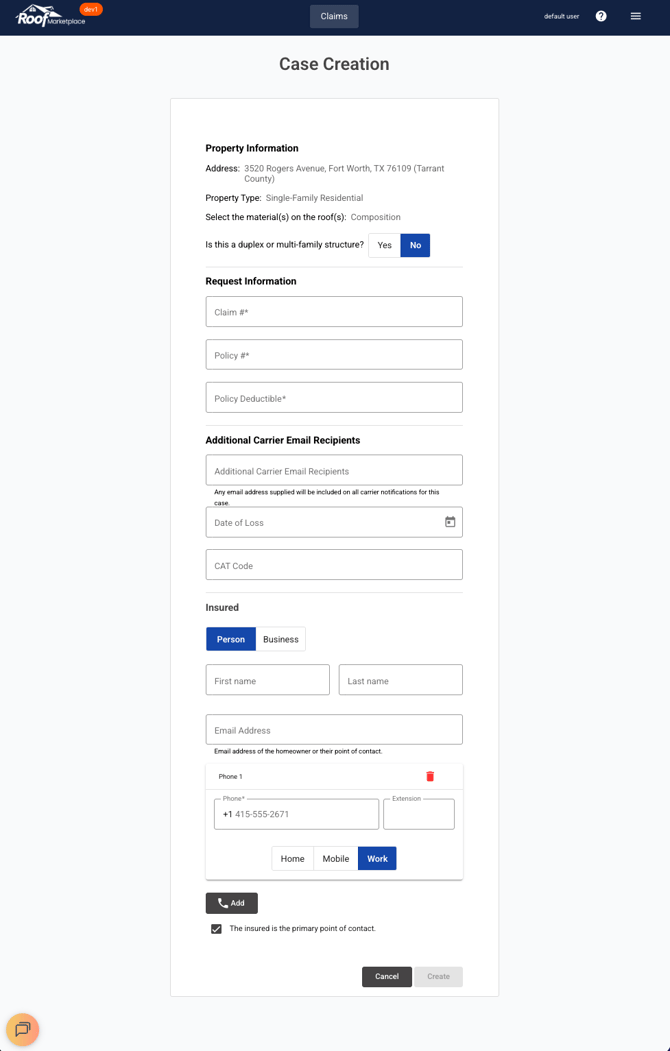Delete Phone 1 with trash icon
670x1051 pixels.
coord(430,776)
